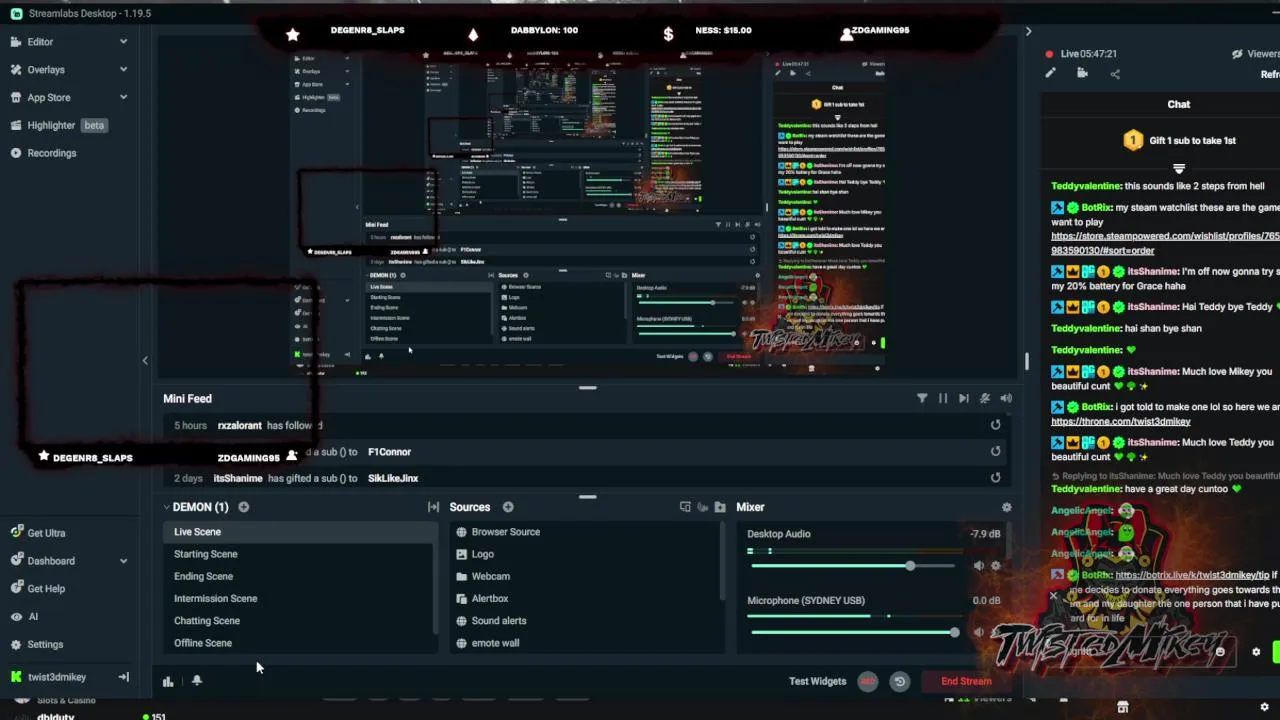Select the Chatting Scene

coord(300,621)
